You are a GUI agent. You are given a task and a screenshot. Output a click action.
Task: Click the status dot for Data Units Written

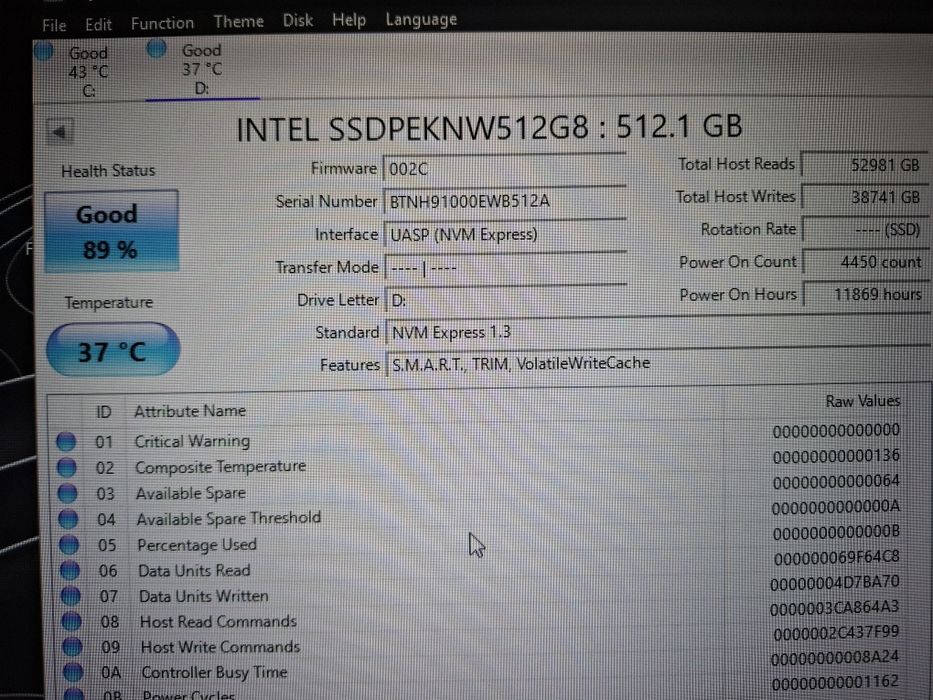pyautogui.click(x=70, y=596)
